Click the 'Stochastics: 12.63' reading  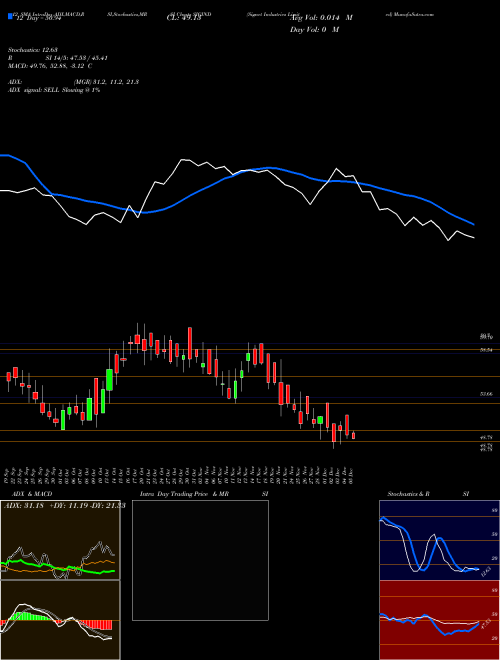pyautogui.click(x=32, y=50)
